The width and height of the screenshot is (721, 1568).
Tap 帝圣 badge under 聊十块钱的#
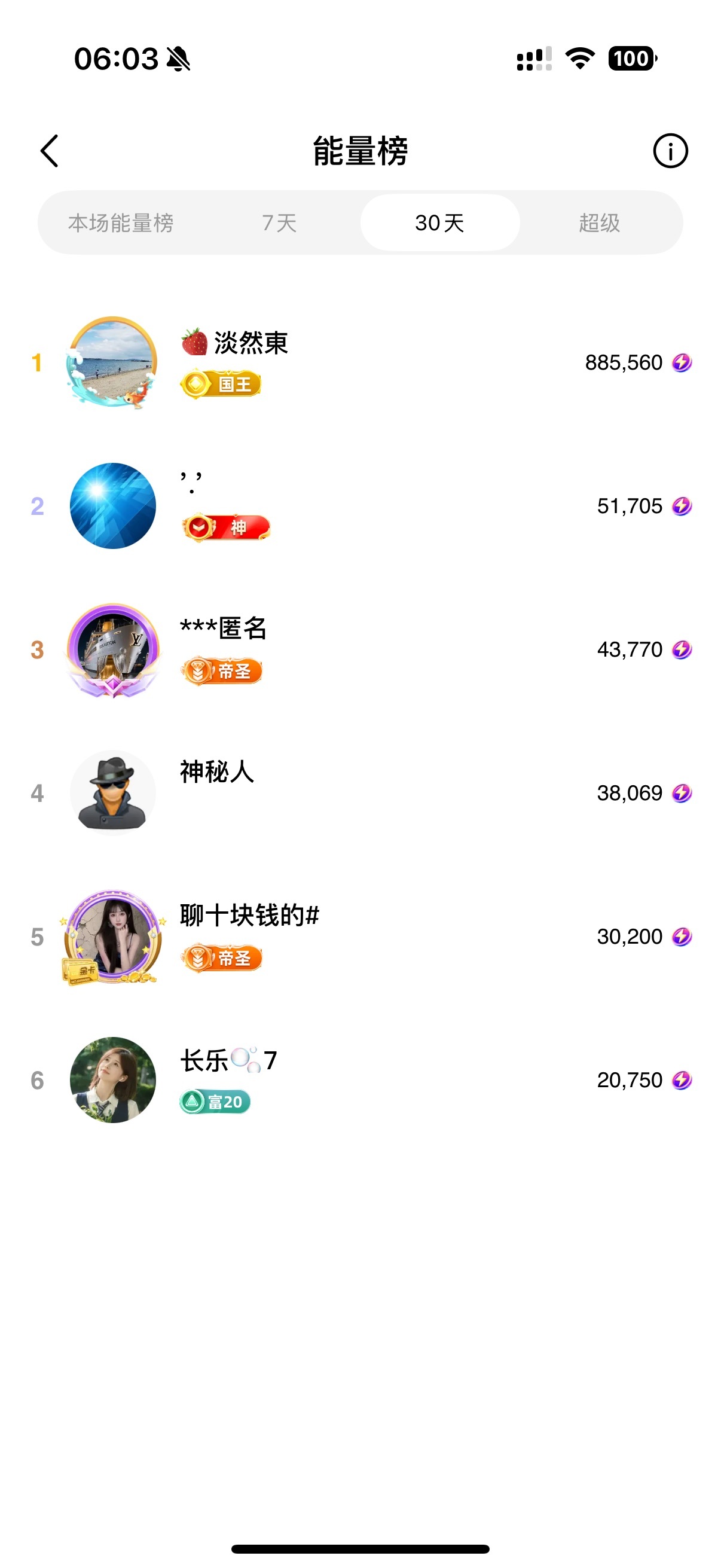pos(221,959)
